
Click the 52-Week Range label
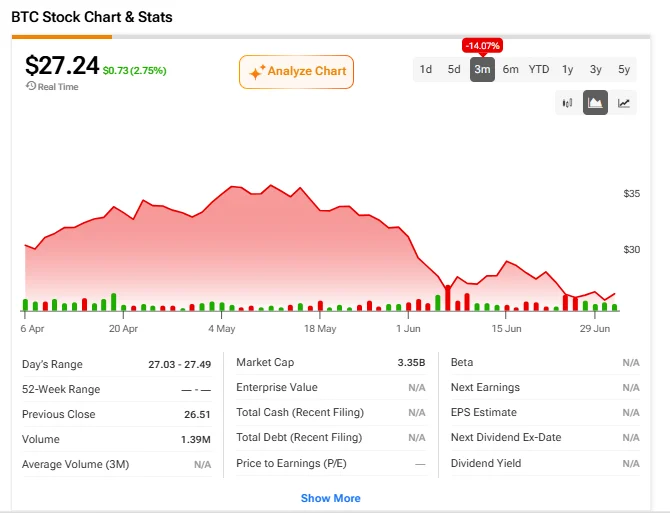(61, 389)
